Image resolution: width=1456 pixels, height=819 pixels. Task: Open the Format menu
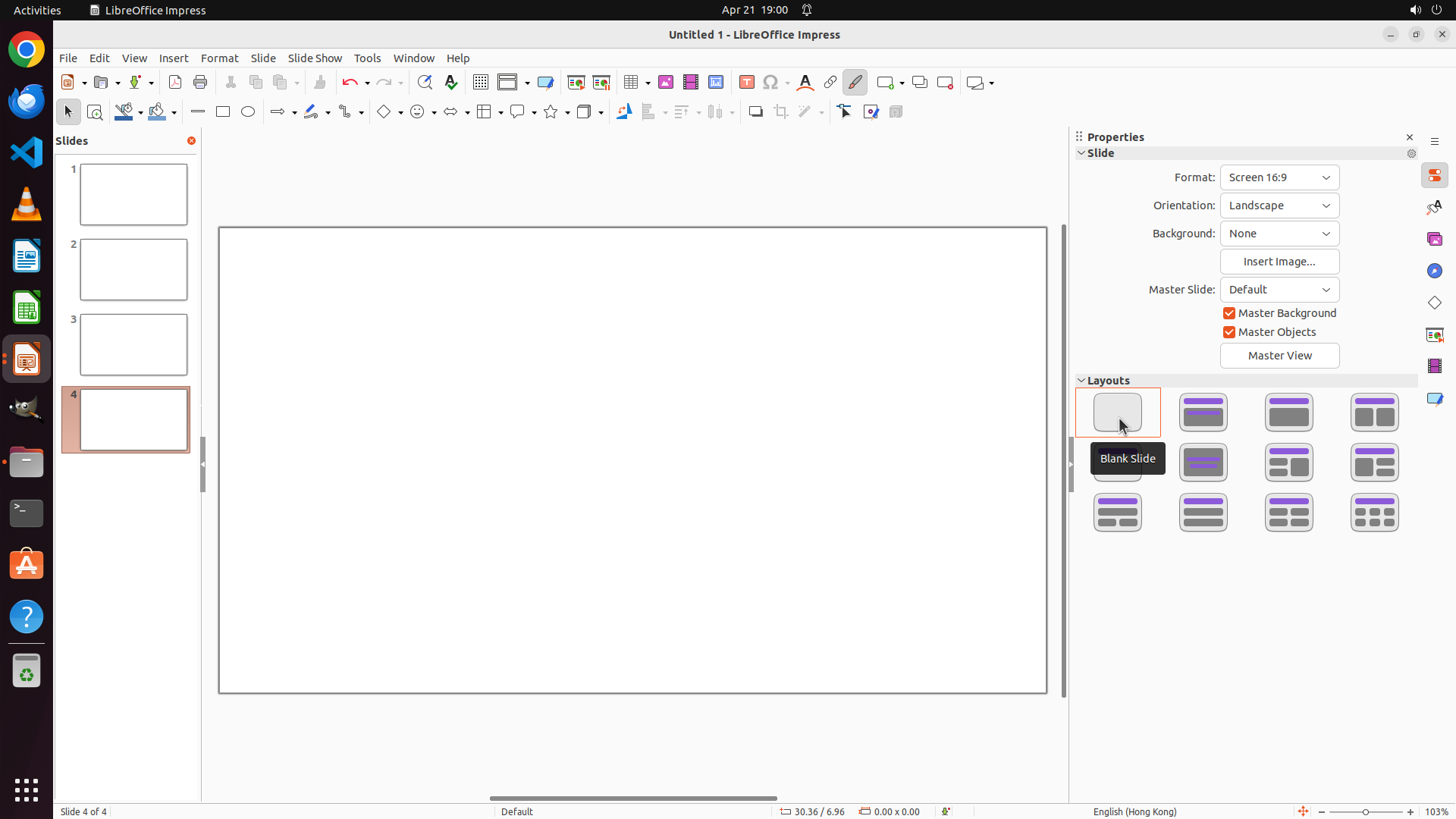(219, 58)
